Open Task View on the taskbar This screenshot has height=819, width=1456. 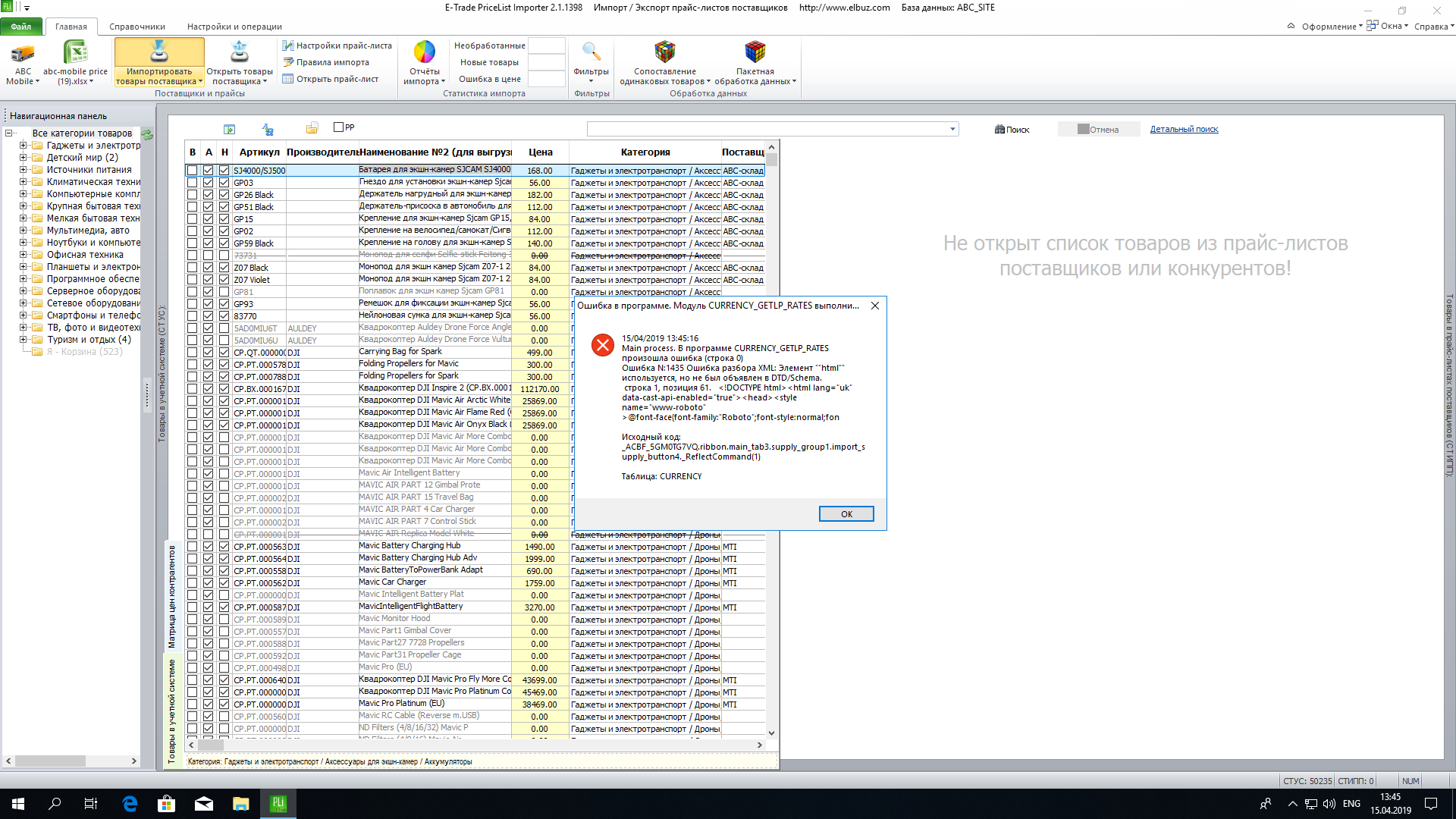click(x=91, y=804)
